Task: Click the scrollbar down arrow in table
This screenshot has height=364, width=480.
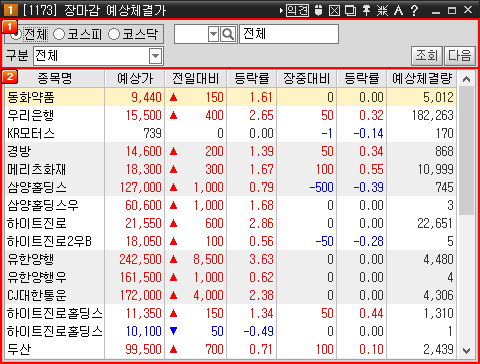Action: tap(466, 351)
